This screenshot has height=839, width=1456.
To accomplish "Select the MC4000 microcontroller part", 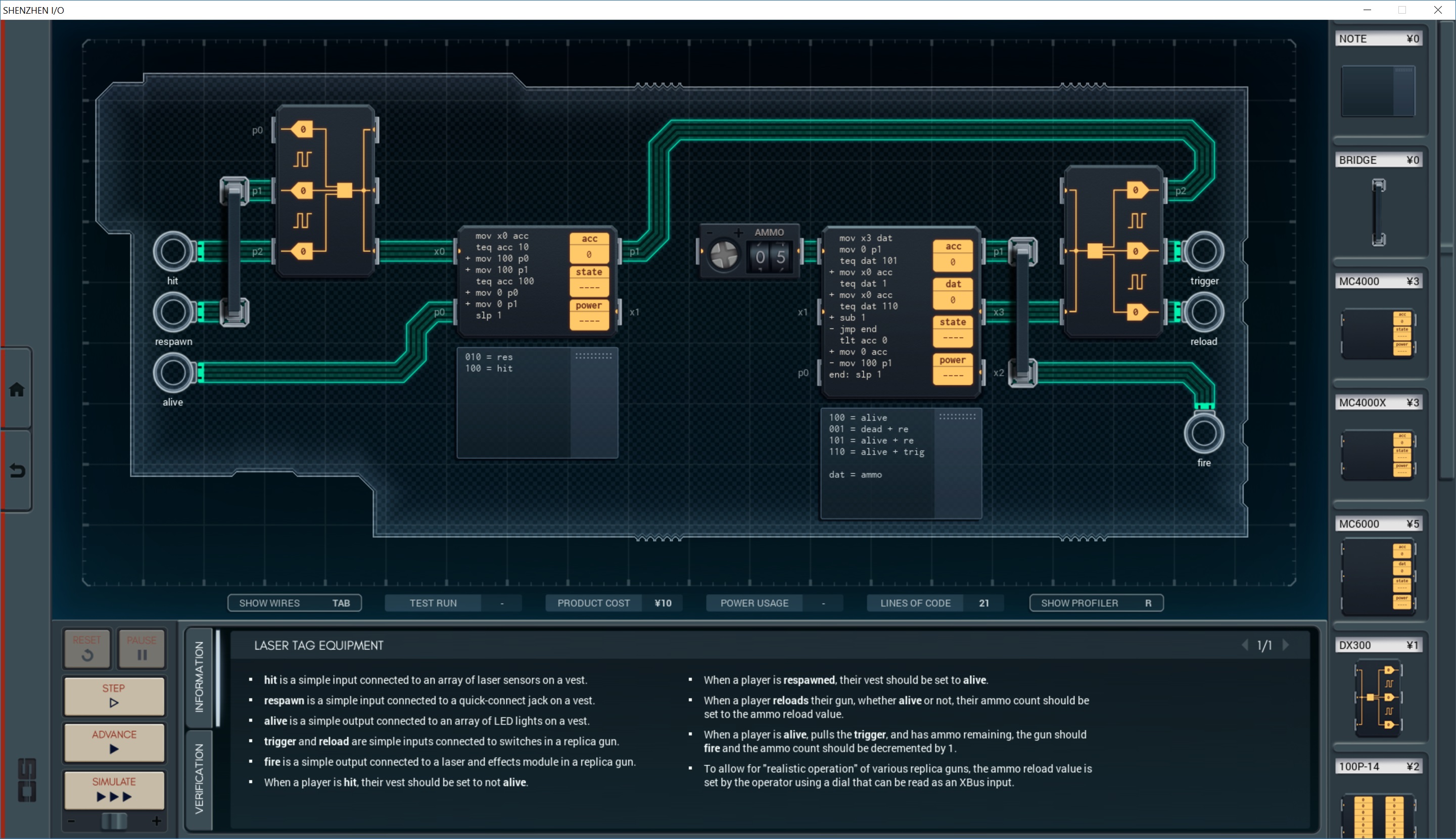I will 1378,333.
